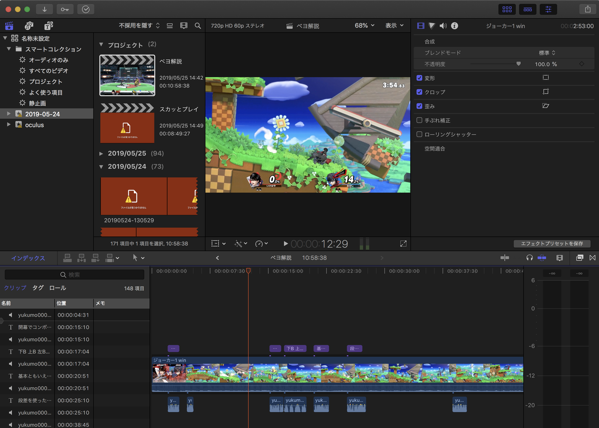Open the keyword editor key icon
Image resolution: width=599 pixels, height=428 pixels.
pos(65,9)
